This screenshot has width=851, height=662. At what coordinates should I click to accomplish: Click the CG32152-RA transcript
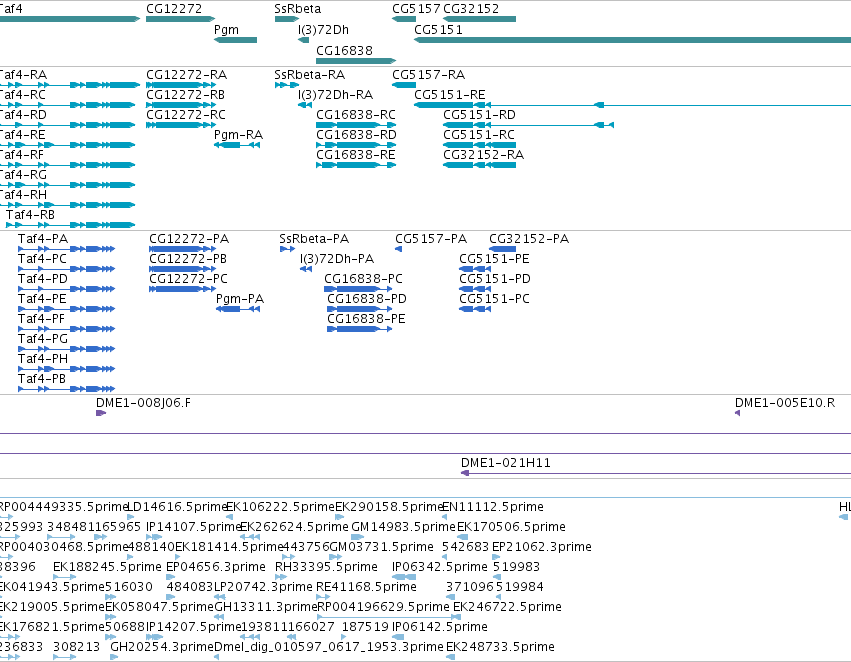click(479, 165)
